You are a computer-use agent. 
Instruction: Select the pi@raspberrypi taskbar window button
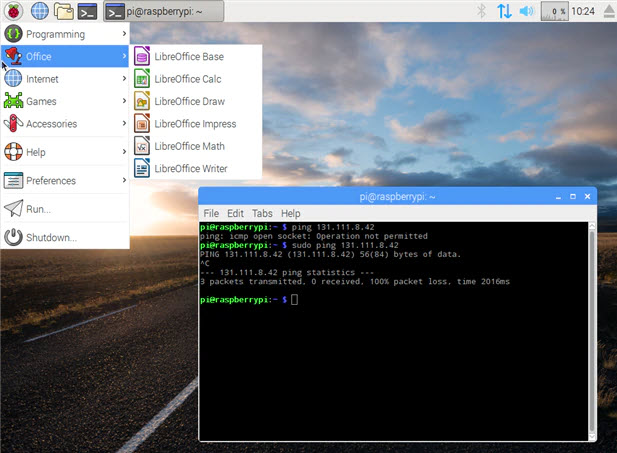164,11
